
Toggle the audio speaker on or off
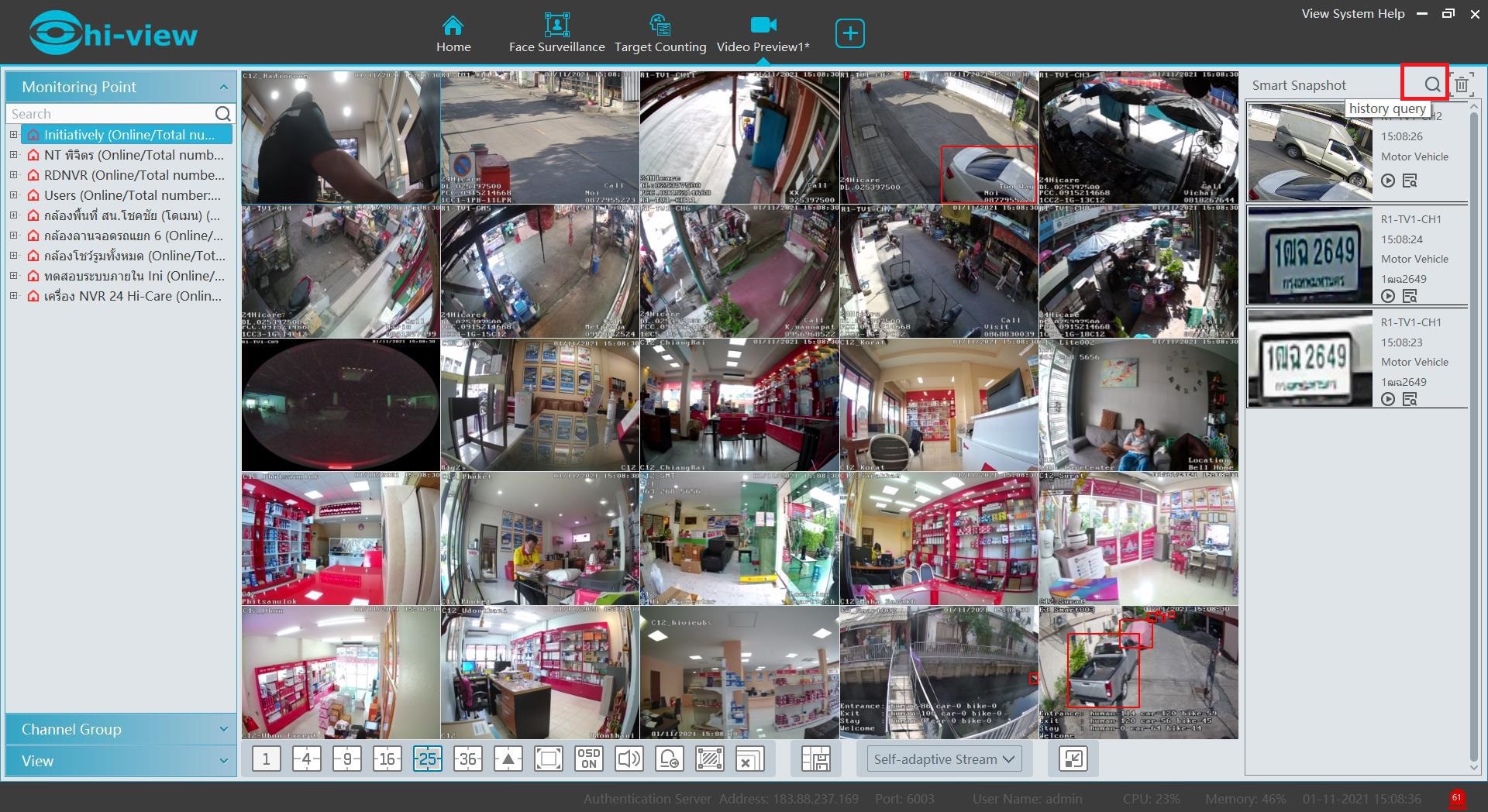click(x=629, y=759)
